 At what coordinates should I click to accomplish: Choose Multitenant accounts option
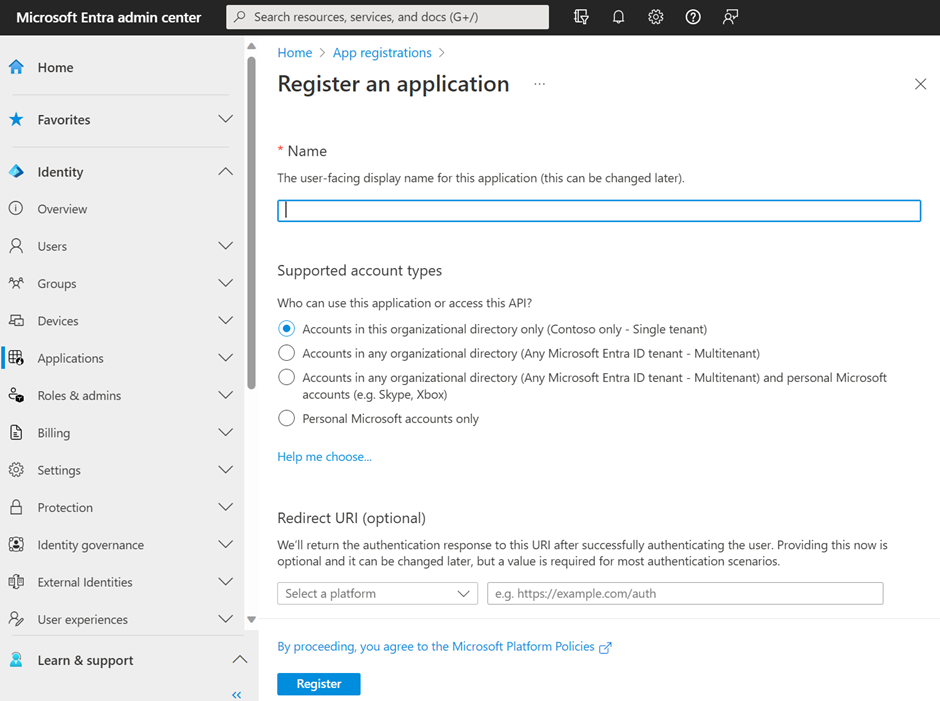point(285,351)
